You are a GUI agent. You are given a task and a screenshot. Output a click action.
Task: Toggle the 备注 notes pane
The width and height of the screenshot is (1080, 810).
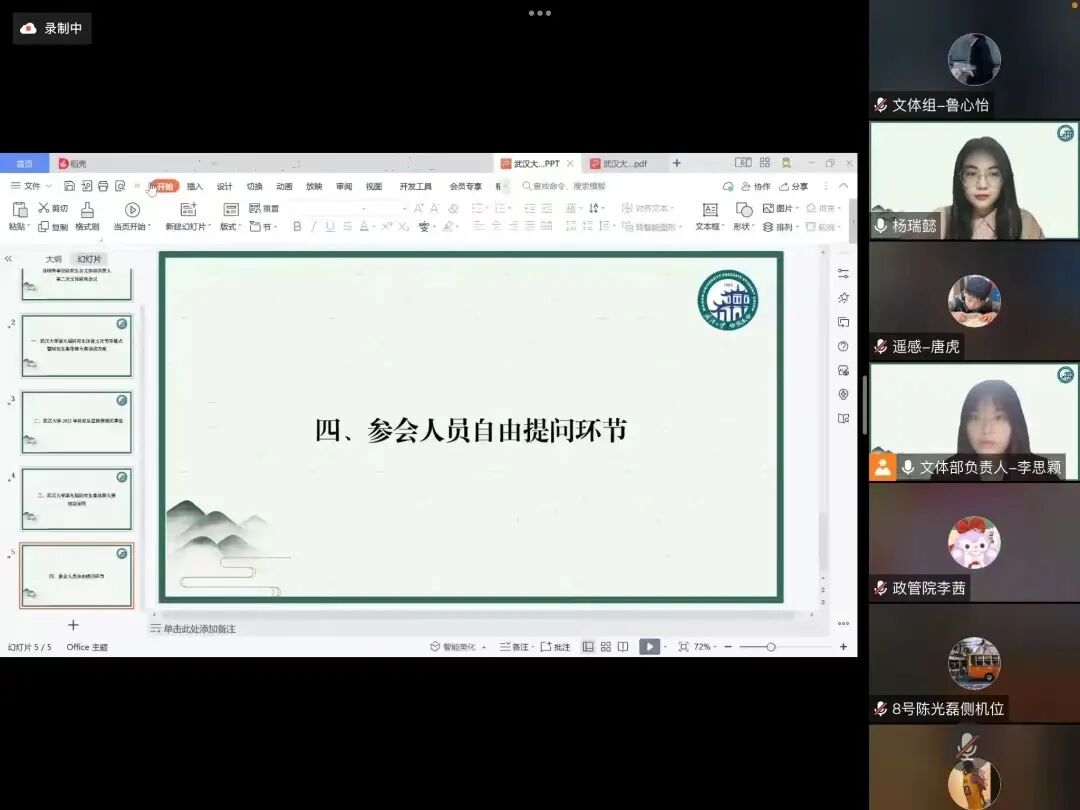(x=515, y=647)
